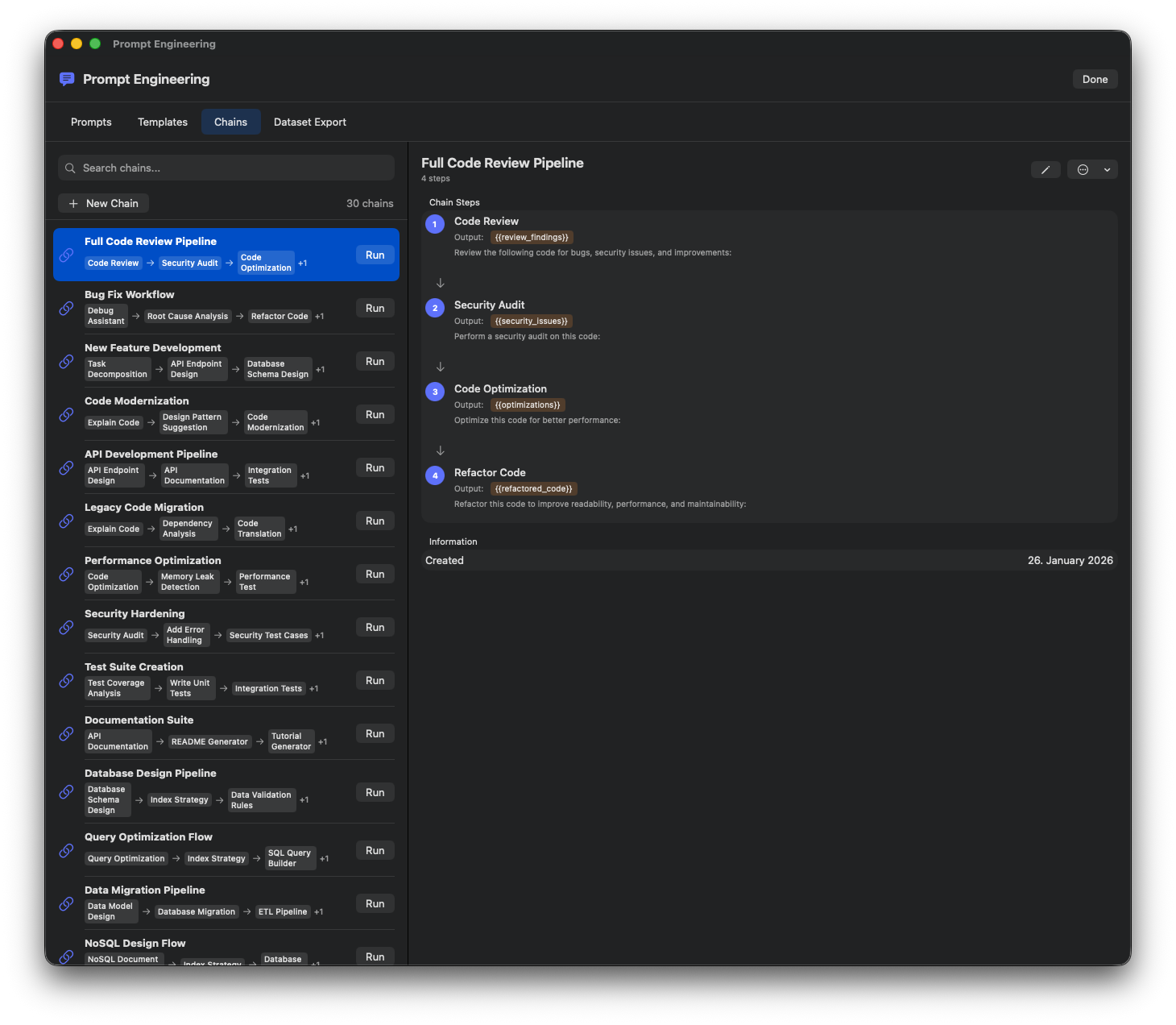The image size is (1176, 1025).
Task: Open the Dataset Export tab
Action: (x=310, y=122)
